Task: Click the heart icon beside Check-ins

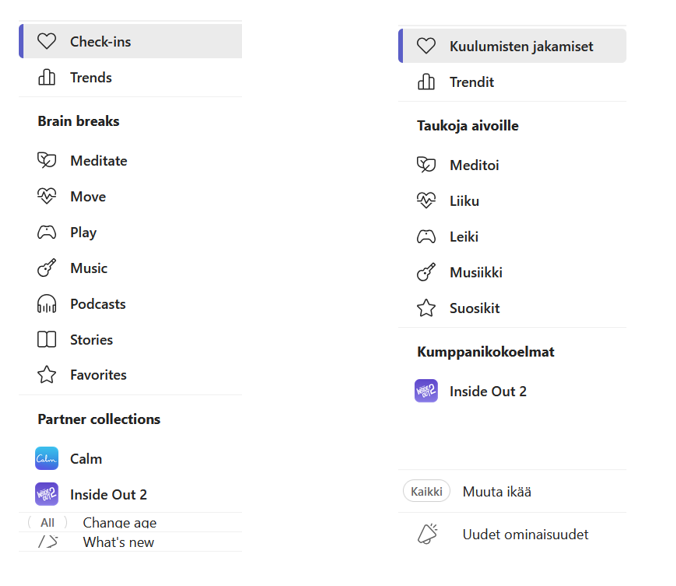Action: 47,42
